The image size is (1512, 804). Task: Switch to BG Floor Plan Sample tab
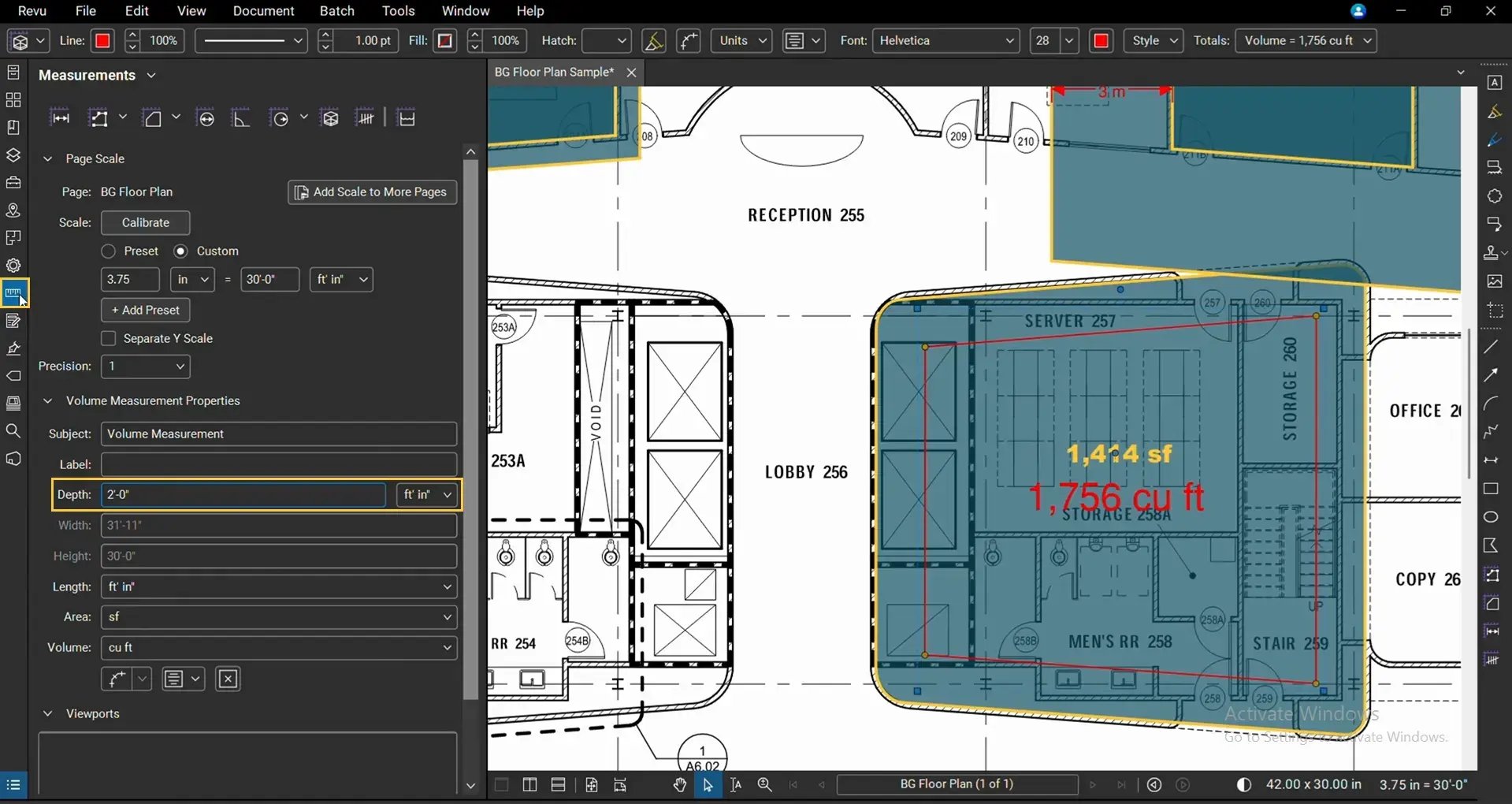pos(554,73)
